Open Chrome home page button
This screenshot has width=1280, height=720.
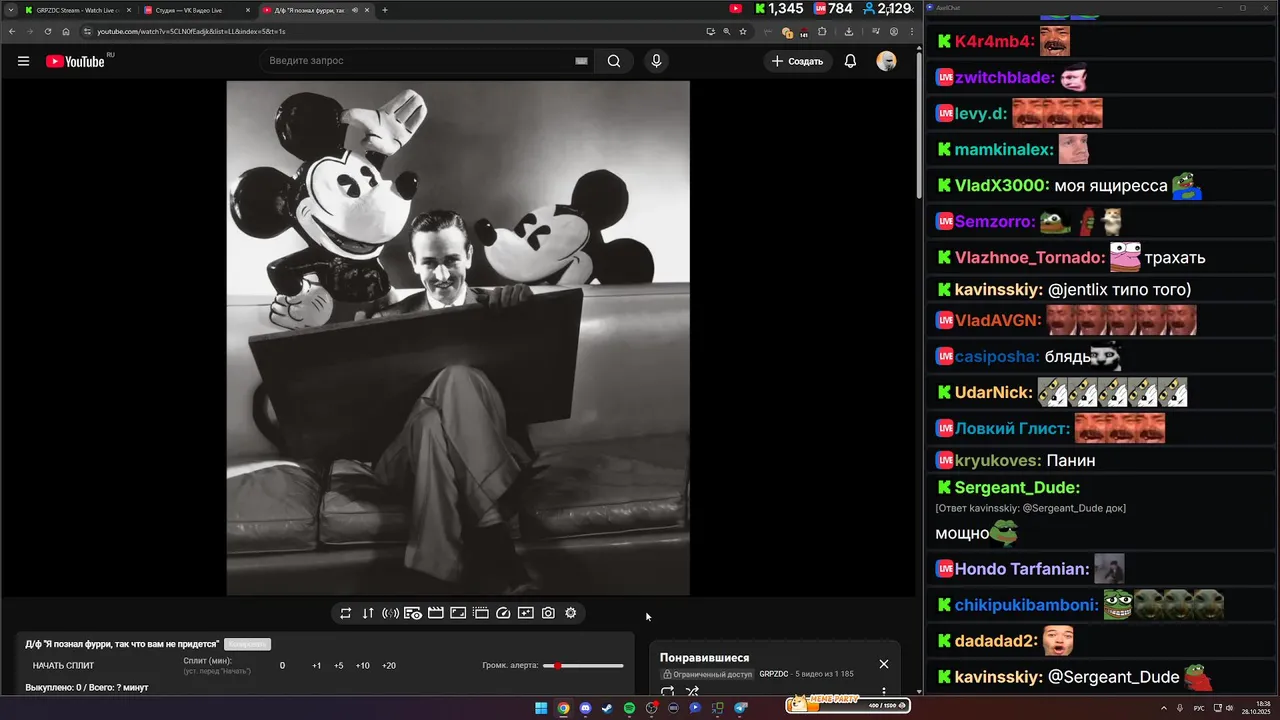click(66, 31)
